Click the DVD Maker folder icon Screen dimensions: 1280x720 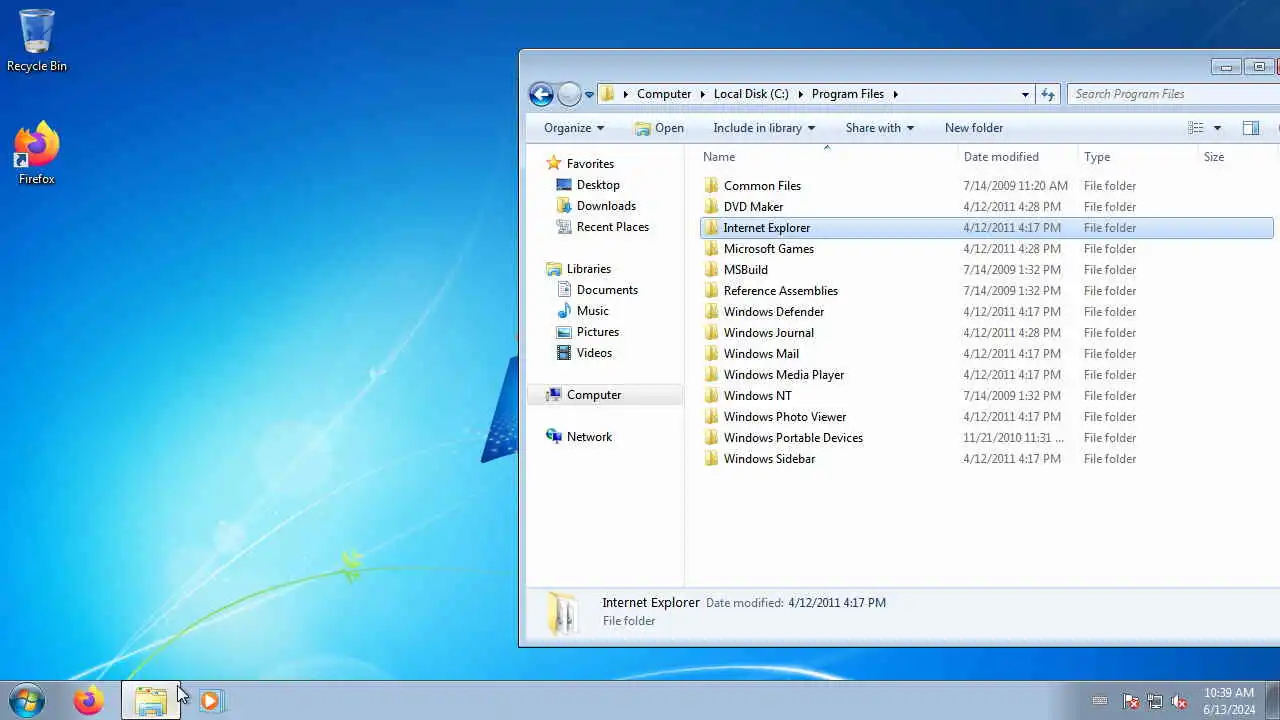(711, 207)
